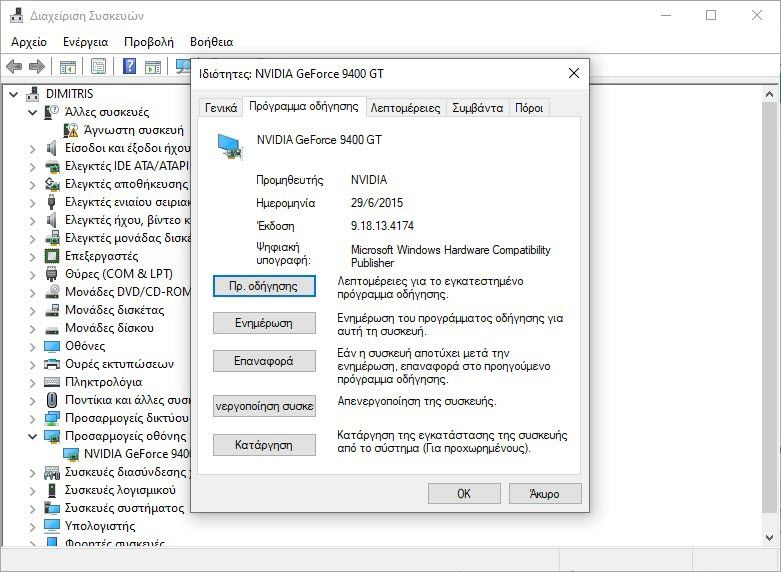This screenshot has width=781, height=572.
Task: Click the show/hide console tree toolbar icon
Action: [x=68, y=66]
